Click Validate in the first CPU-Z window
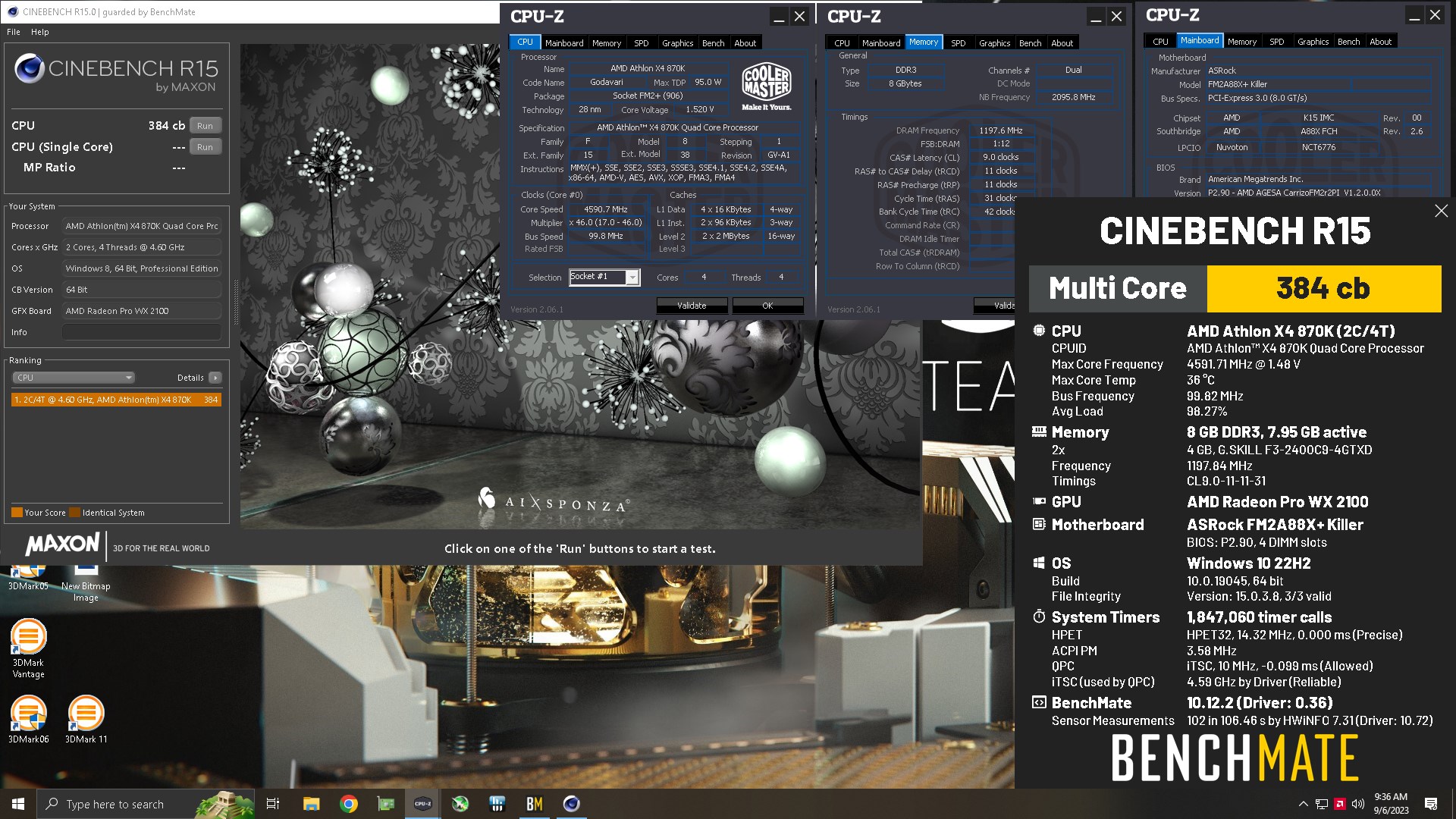Screen dimensions: 1456x819 [692, 306]
